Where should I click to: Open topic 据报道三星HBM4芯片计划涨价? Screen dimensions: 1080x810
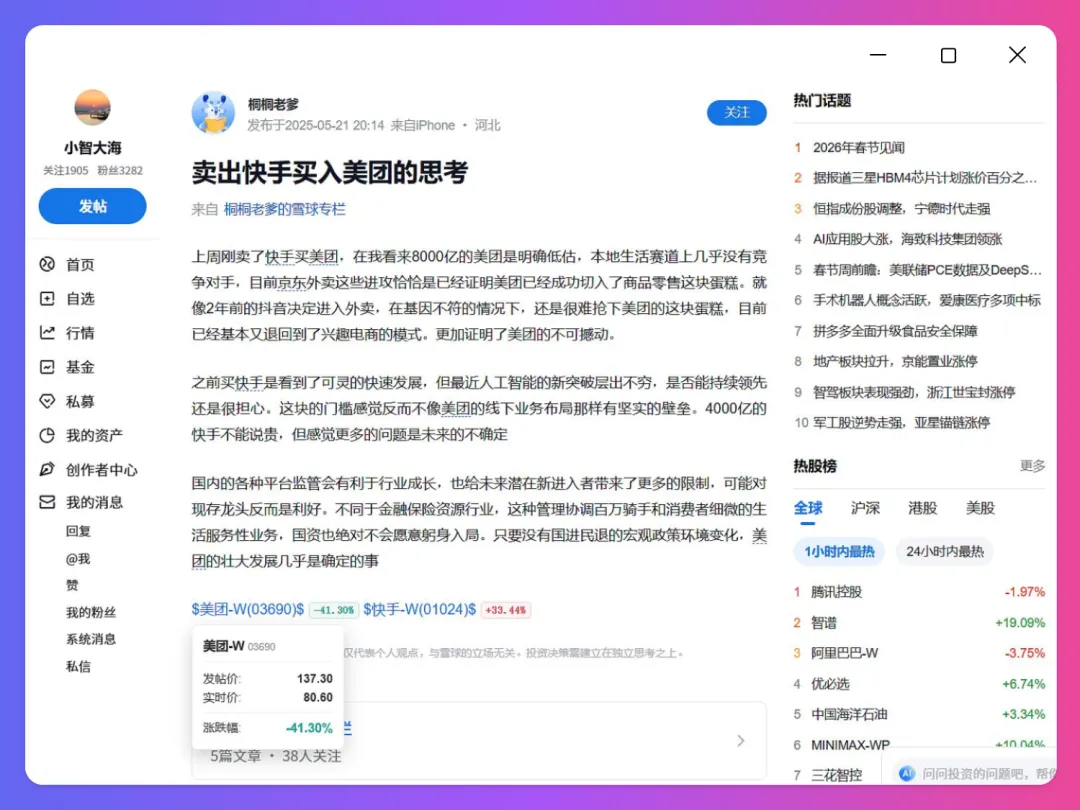click(x=925, y=178)
